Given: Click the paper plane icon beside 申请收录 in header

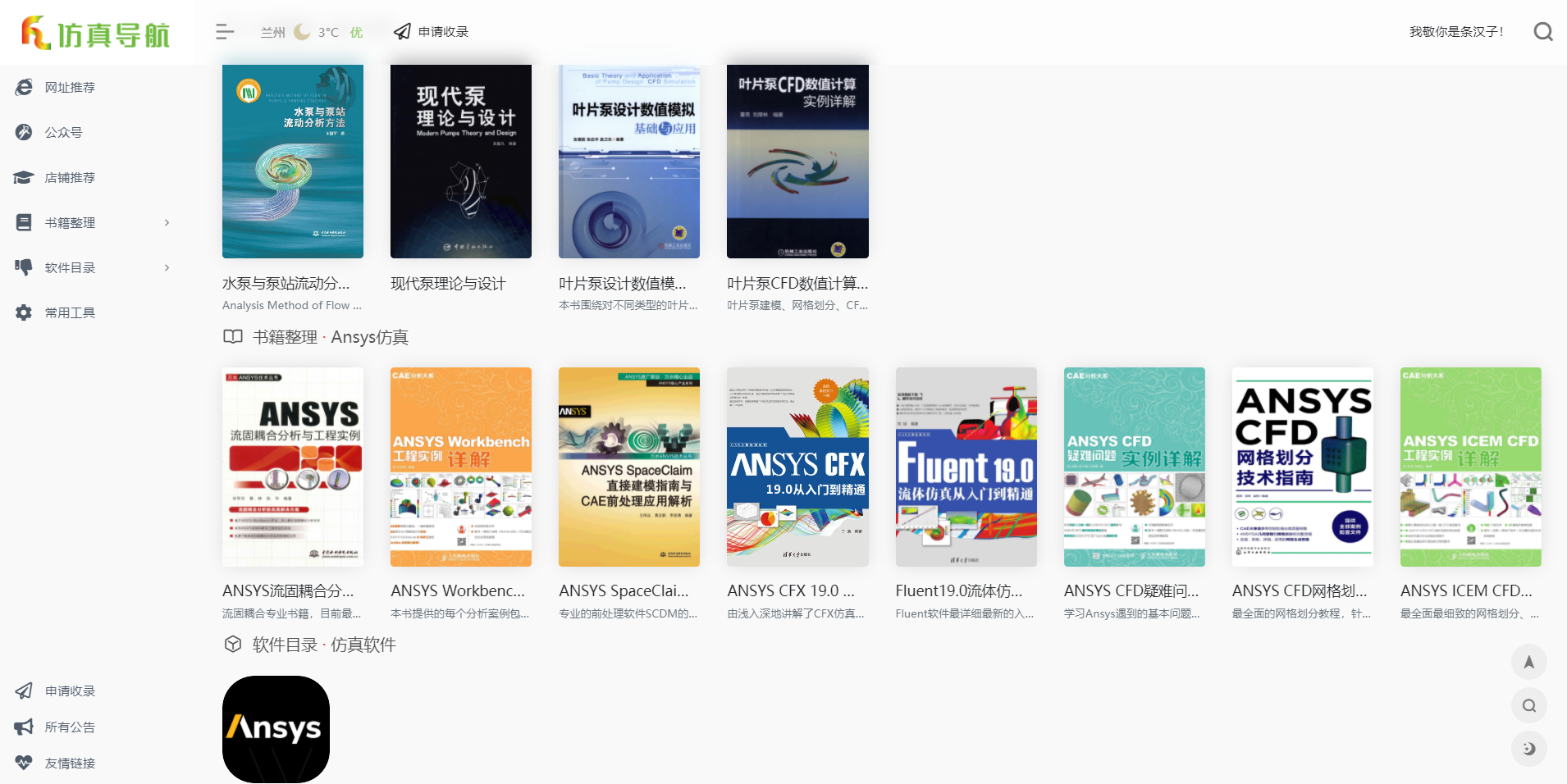Looking at the screenshot, I should (x=402, y=32).
